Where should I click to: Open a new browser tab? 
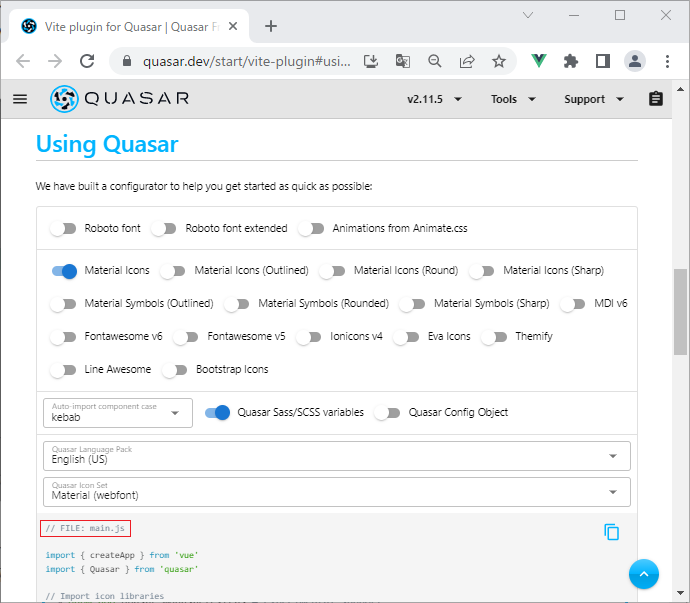pyautogui.click(x=271, y=26)
